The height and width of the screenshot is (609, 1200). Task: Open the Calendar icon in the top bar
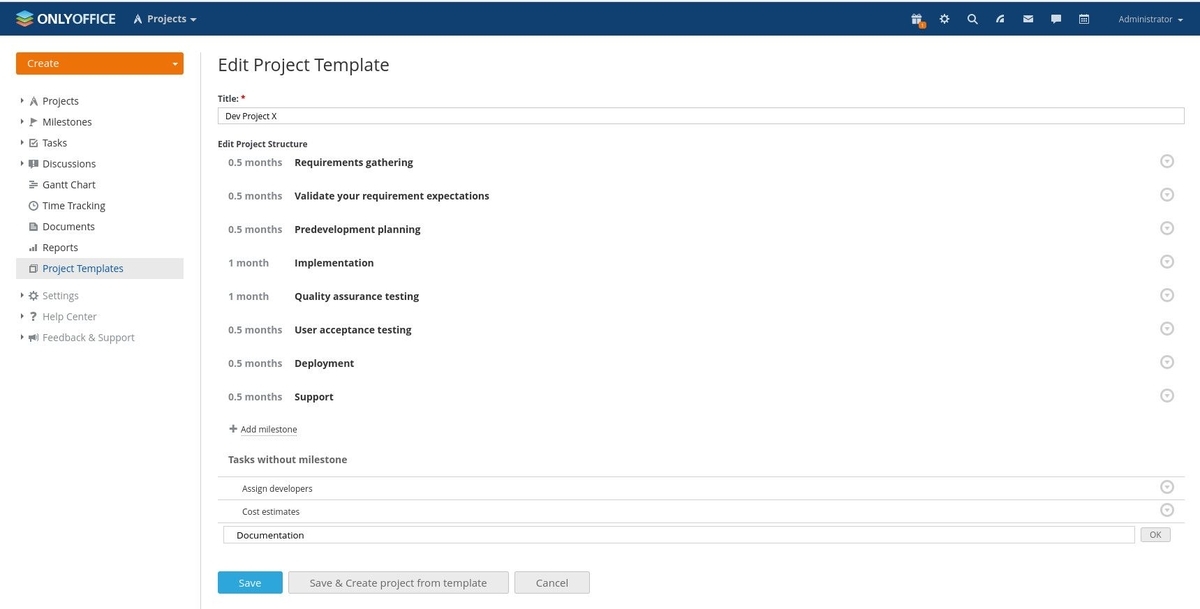(x=1083, y=18)
